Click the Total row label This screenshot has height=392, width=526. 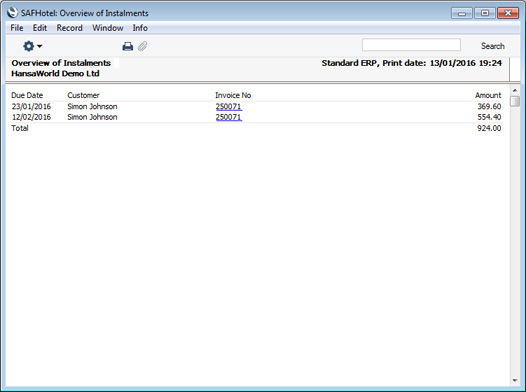pyautogui.click(x=20, y=128)
